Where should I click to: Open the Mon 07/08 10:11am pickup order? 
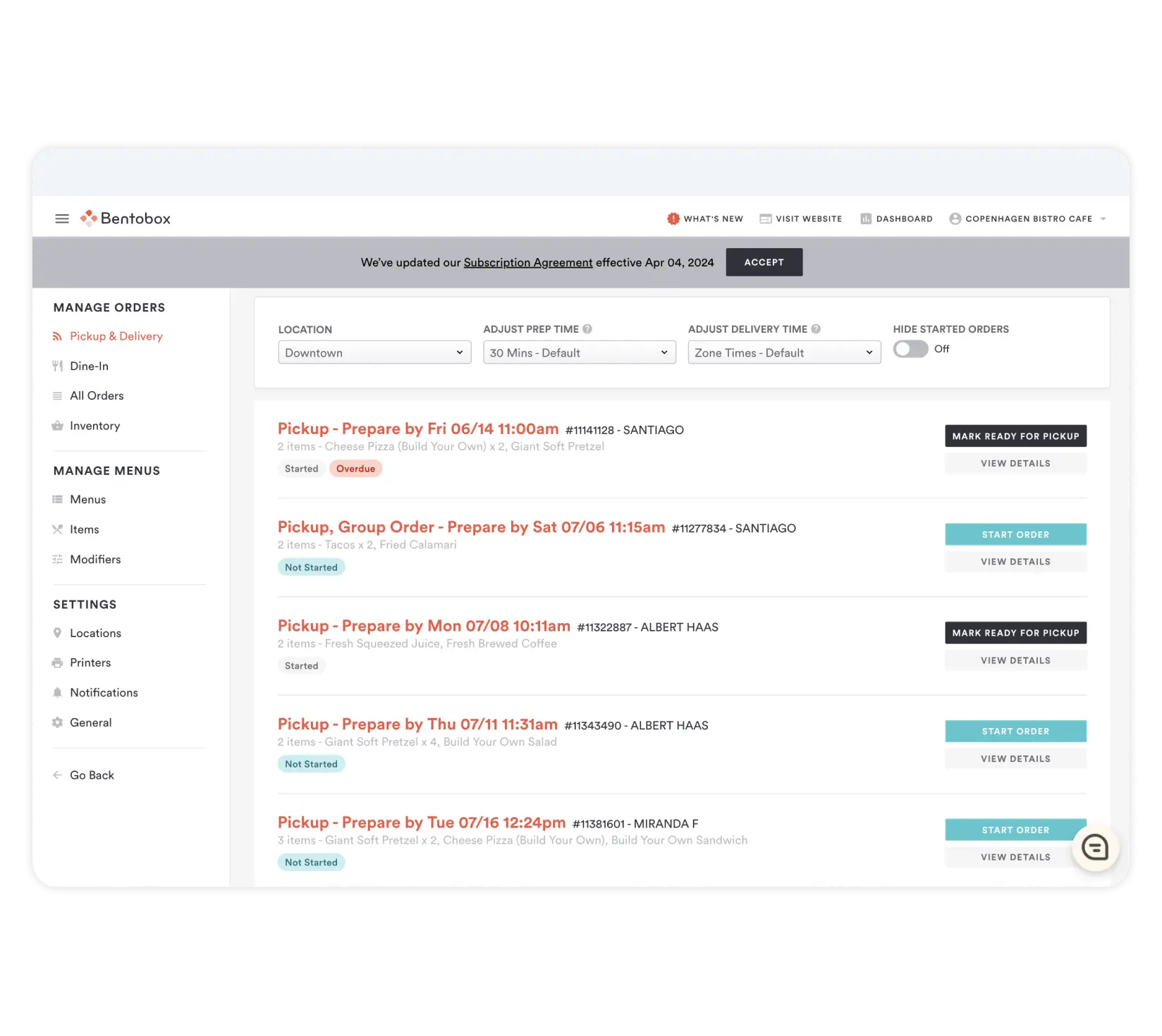424,626
